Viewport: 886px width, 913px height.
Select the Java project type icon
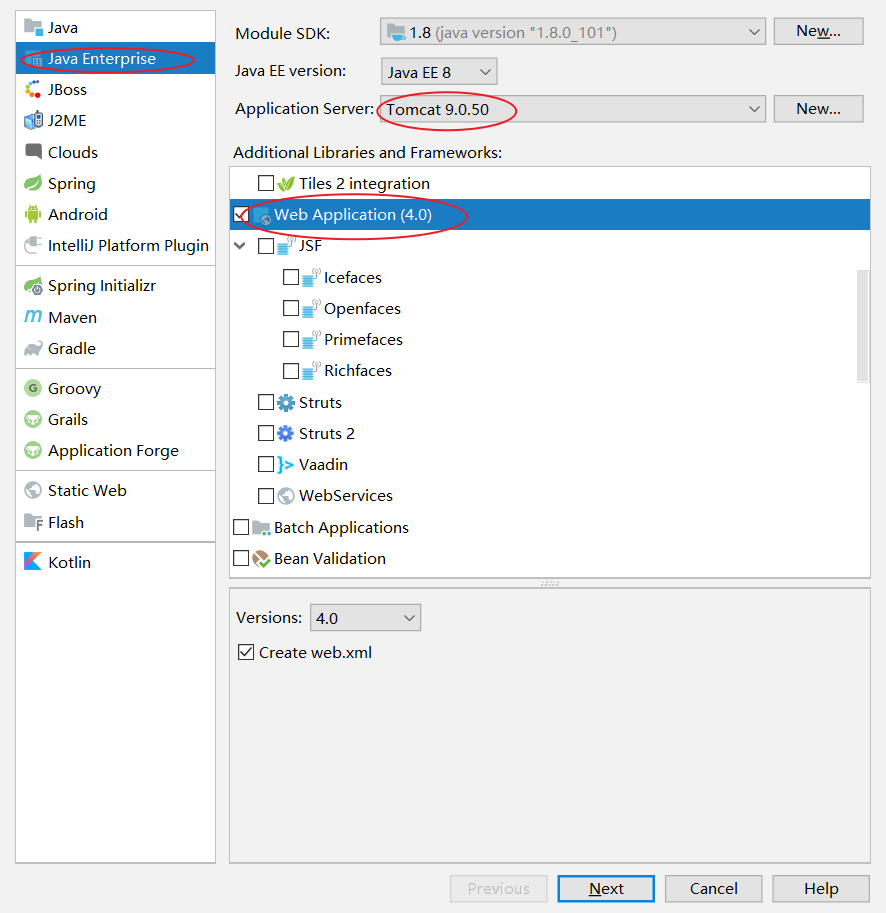[x=33, y=27]
